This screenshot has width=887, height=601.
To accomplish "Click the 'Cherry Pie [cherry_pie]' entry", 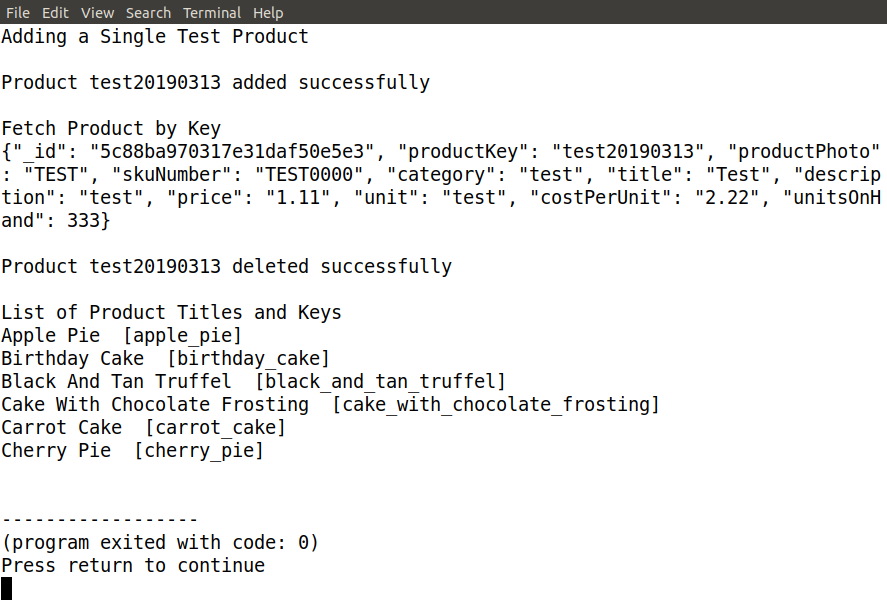I will (x=132, y=451).
